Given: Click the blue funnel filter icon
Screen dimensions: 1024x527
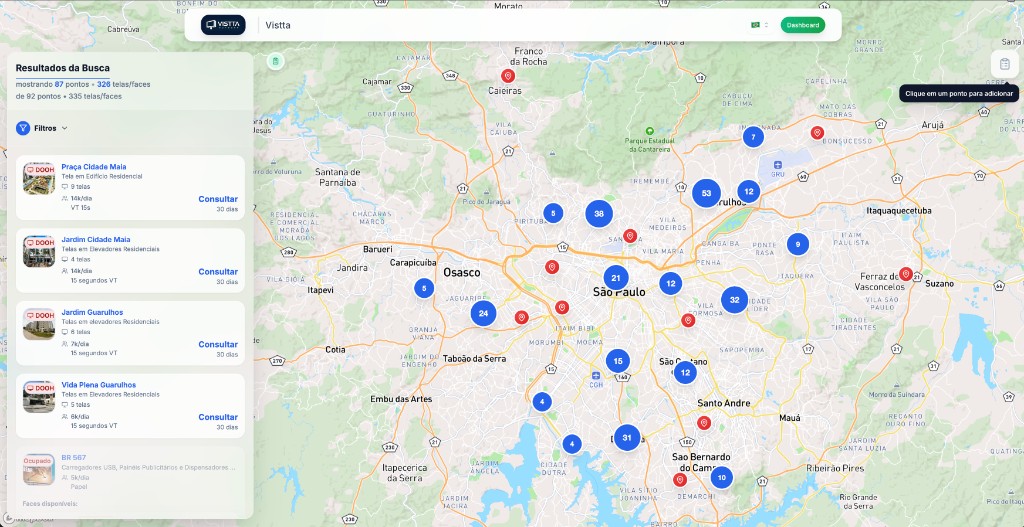Looking at the screenshot, I should pos(23,128).
